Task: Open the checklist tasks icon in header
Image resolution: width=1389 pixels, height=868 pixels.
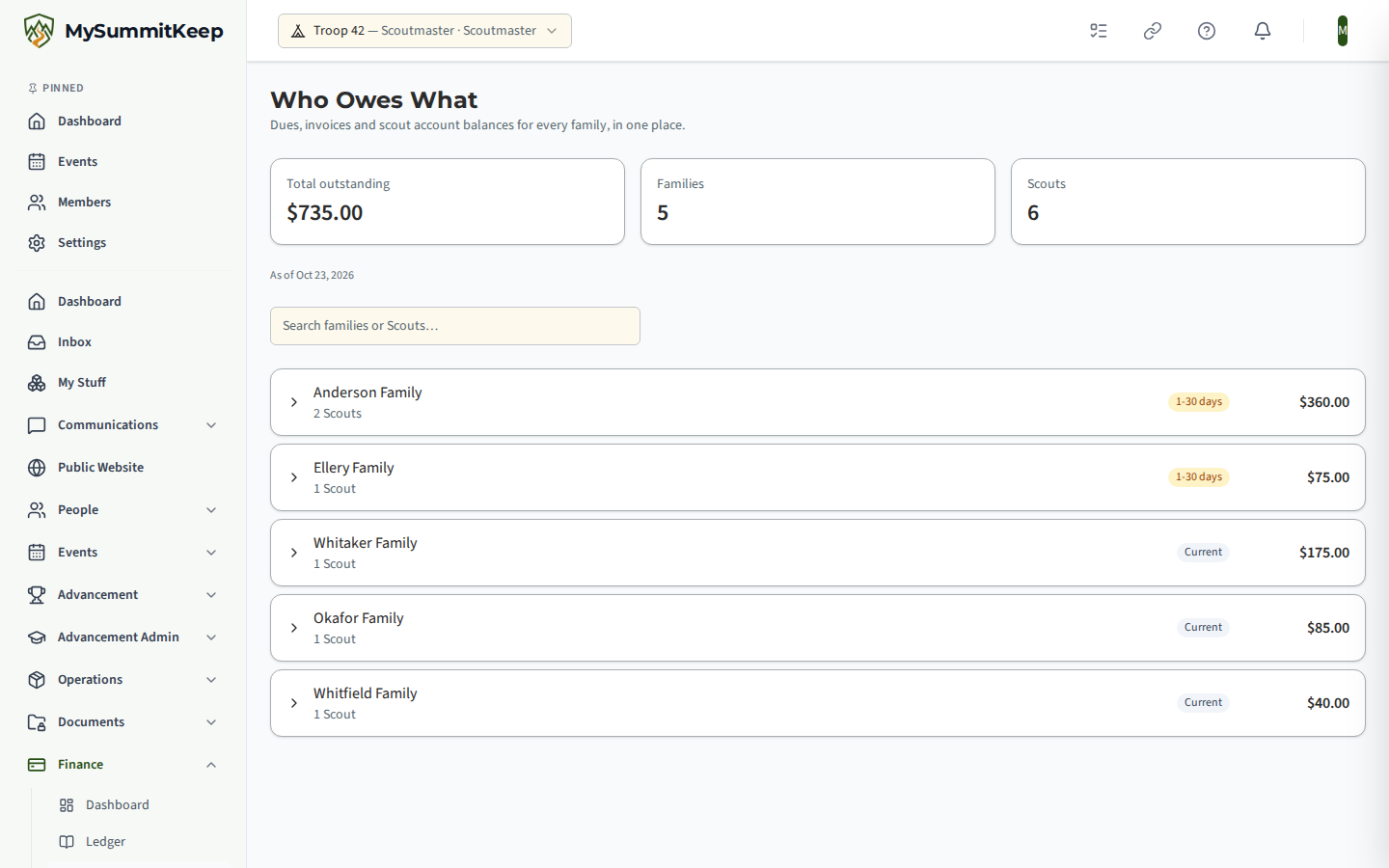Action: click(x=1099, y=31)
